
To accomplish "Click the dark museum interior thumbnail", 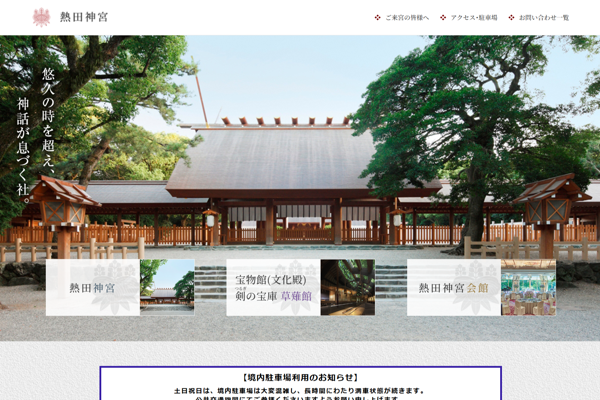I will tap(348, 287).
